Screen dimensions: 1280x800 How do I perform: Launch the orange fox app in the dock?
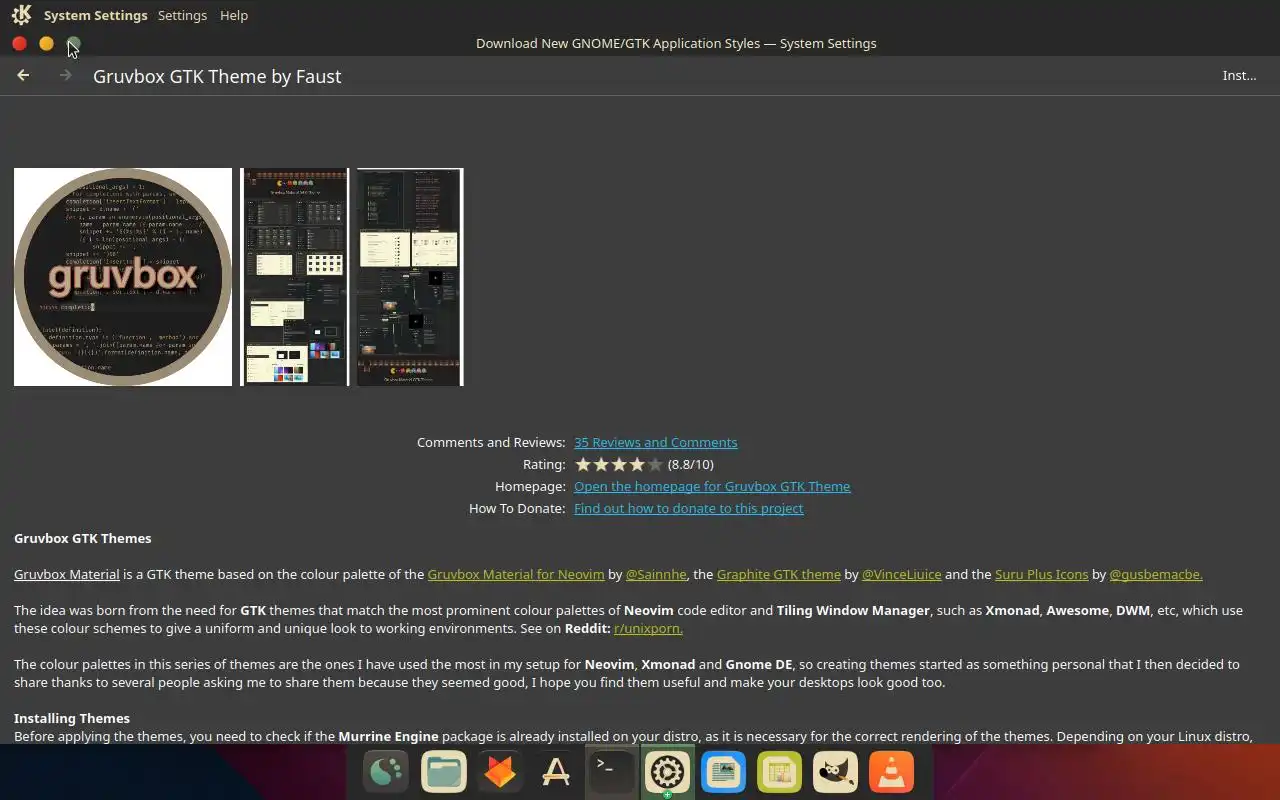pyautogui.click(x=499, y=772)
